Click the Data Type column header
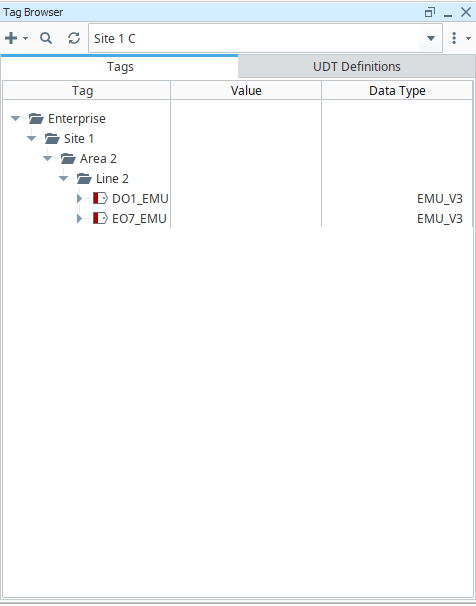The image size is (476, 606). pyautogui.click(x=397, y=90)
